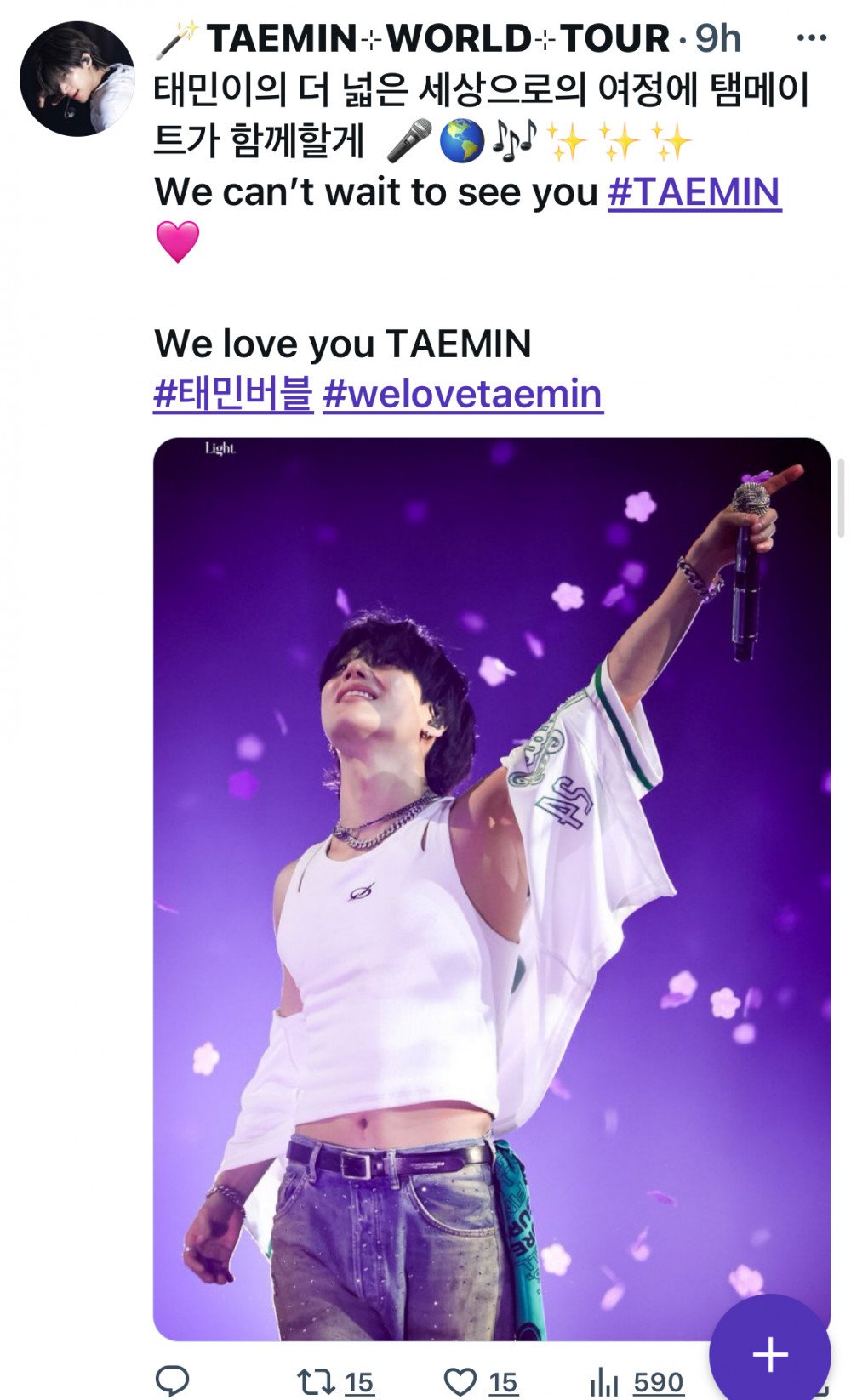Click the like count 15
Viewport: 851px width, 1400px height.
pyautogui.click(x=503, y=1383)
